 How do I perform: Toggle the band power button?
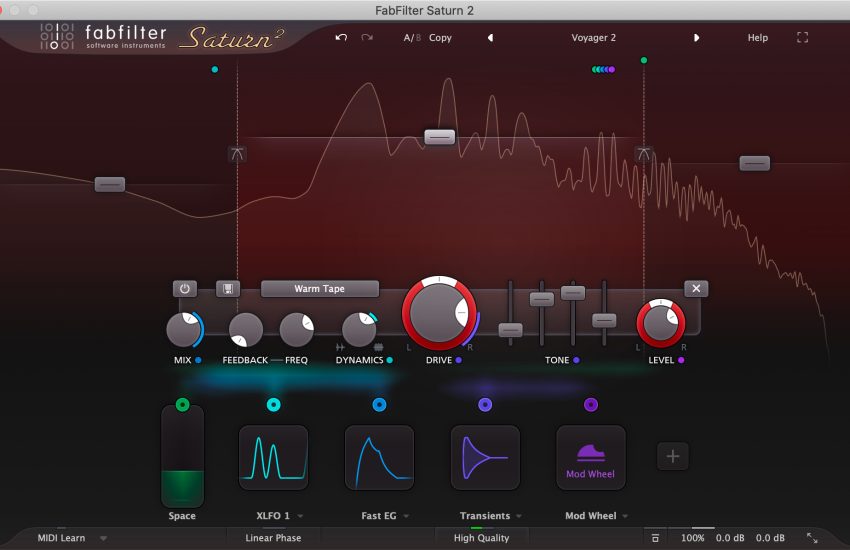coord(185,289)
